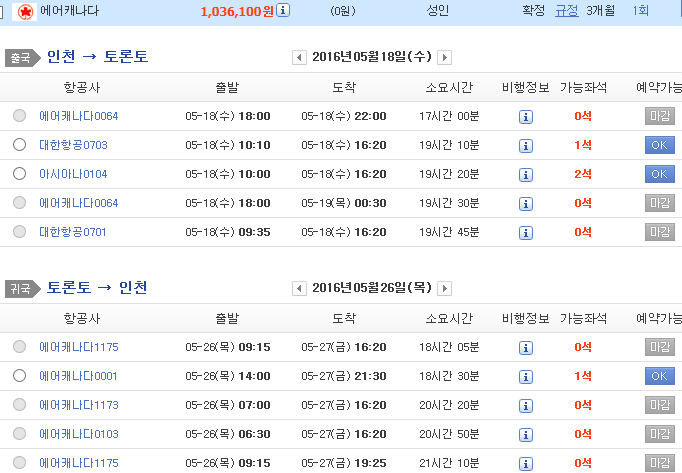Select the 에어캐나다1173 return flight radio
This screenshot has width=682, height=473.
point(20,405)
